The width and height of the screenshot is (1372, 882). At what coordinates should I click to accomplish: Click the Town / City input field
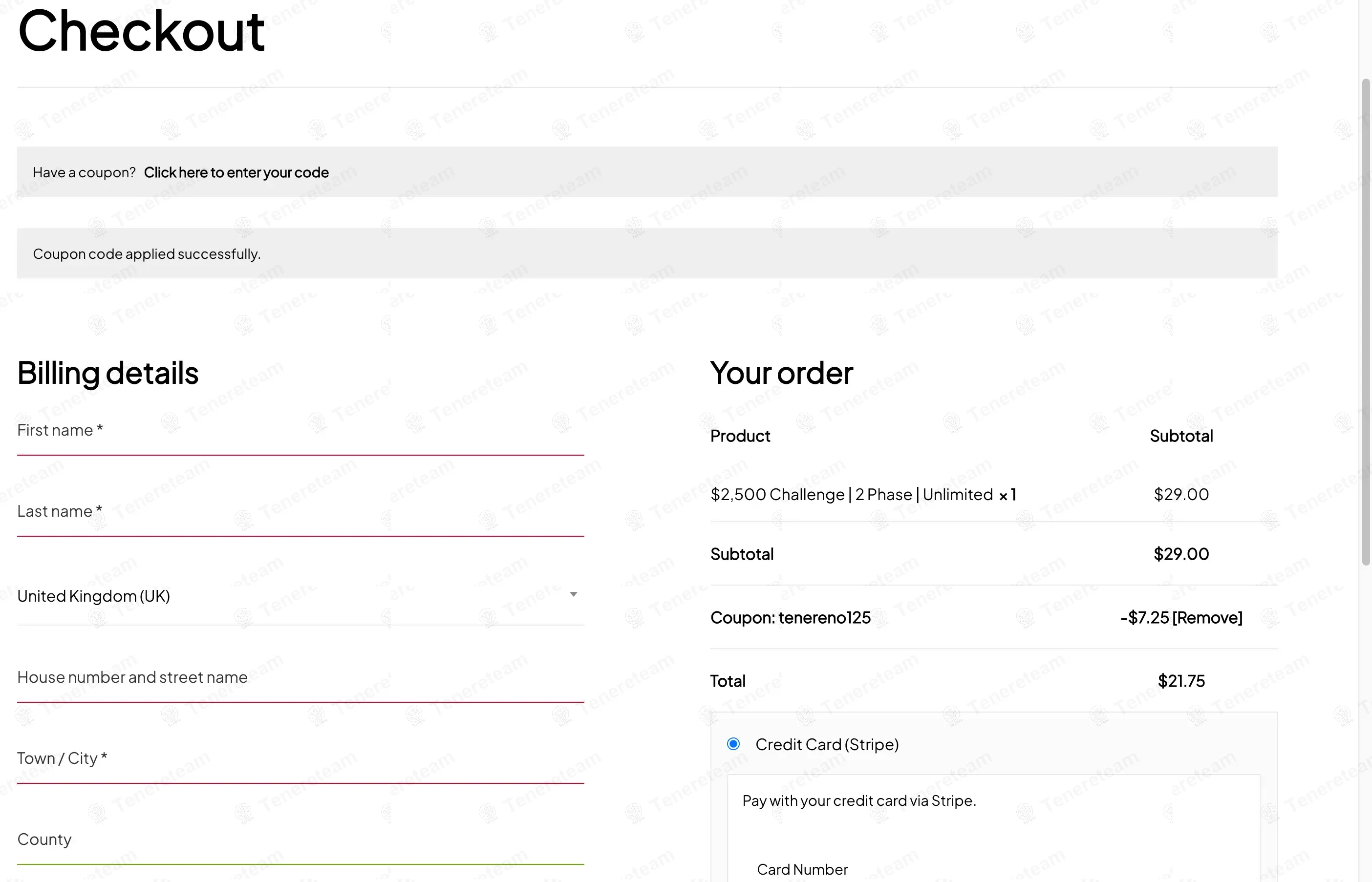[x=300, y=759]
